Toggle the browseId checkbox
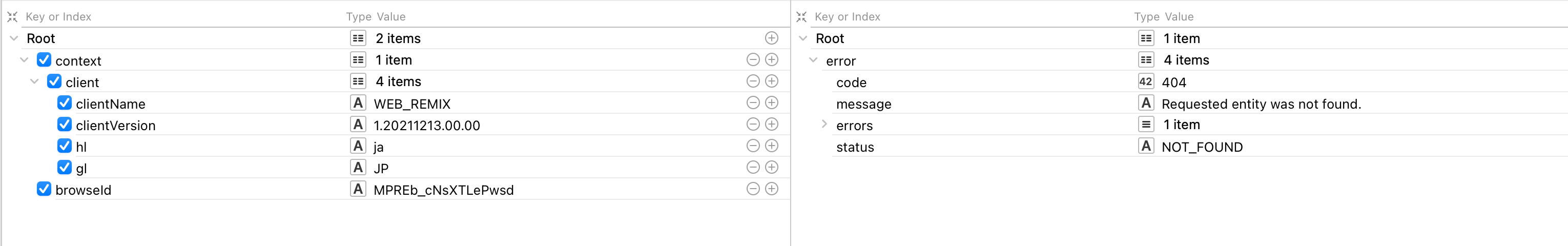 (44, 189)
